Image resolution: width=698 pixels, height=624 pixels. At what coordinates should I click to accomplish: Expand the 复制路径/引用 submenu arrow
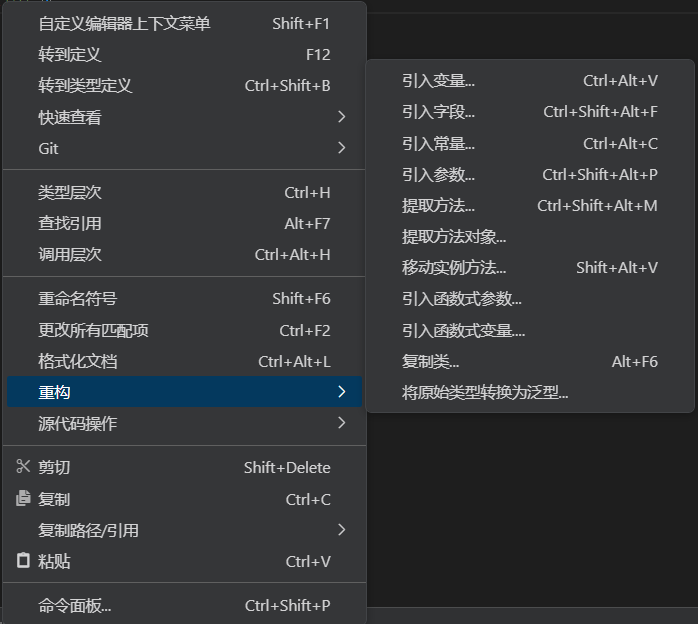[341, 530]
